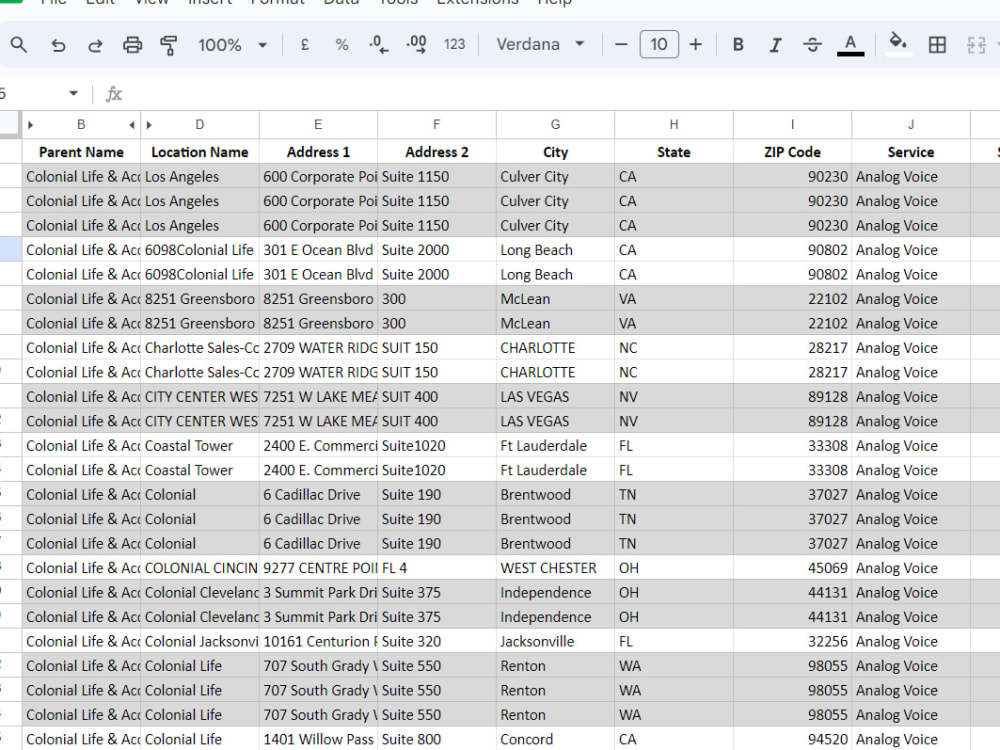1000x750 pixels.
Task: Toggle Strikethrough formatting
Action: click(812, 45)
